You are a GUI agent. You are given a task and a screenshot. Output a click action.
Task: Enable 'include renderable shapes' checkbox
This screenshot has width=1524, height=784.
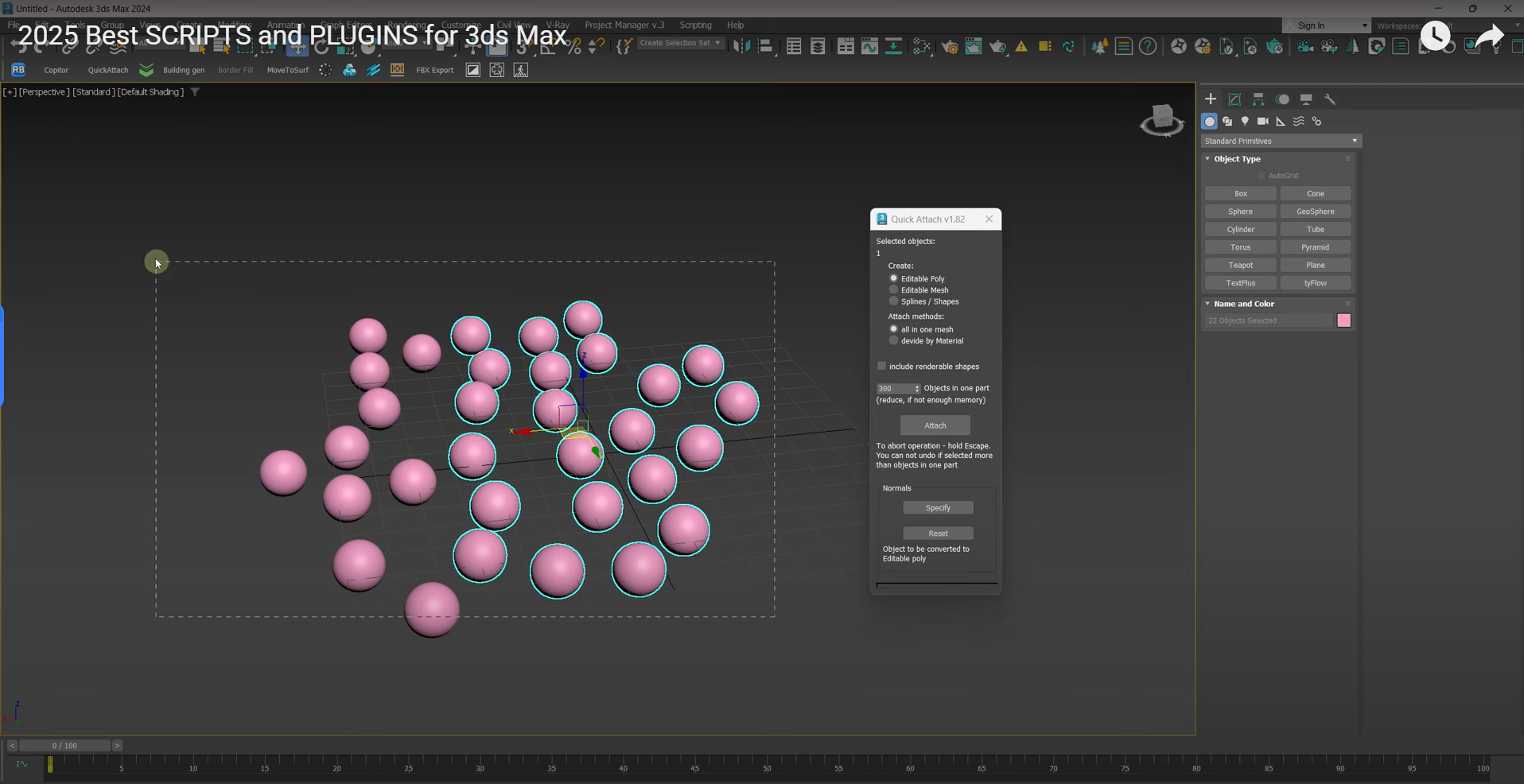881,367
